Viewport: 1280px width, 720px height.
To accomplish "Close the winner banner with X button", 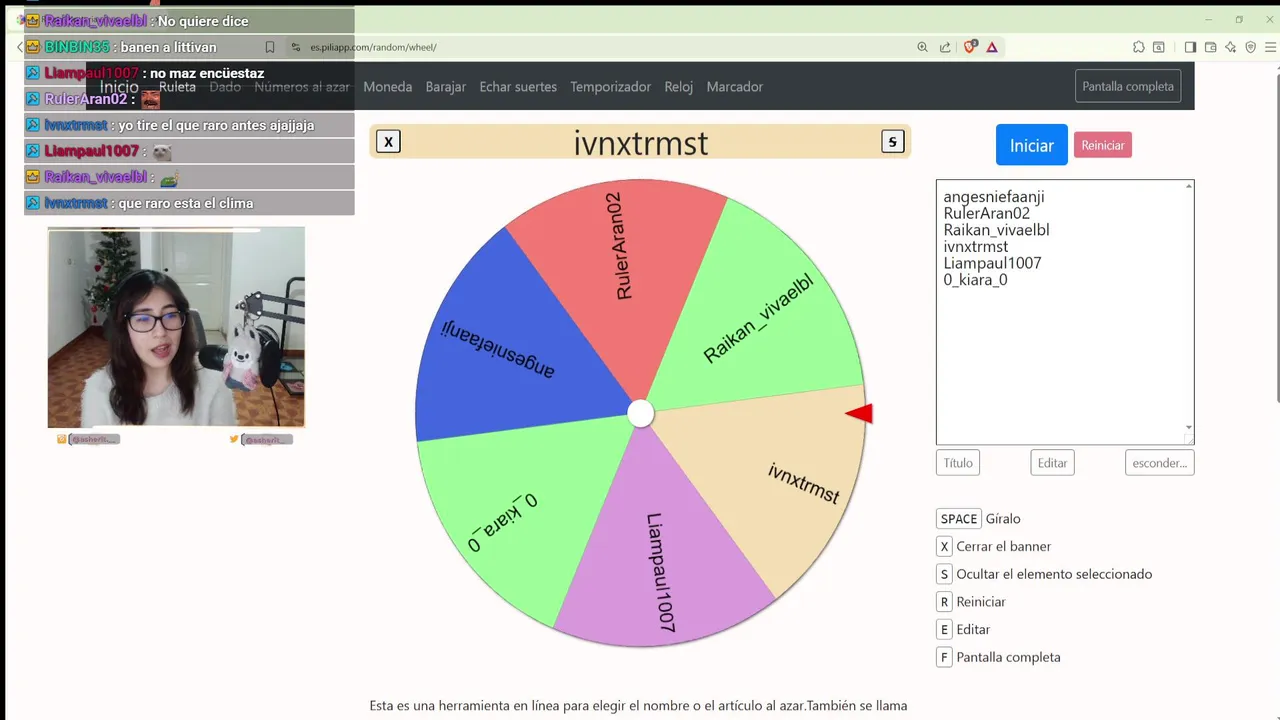I will 388,142.
